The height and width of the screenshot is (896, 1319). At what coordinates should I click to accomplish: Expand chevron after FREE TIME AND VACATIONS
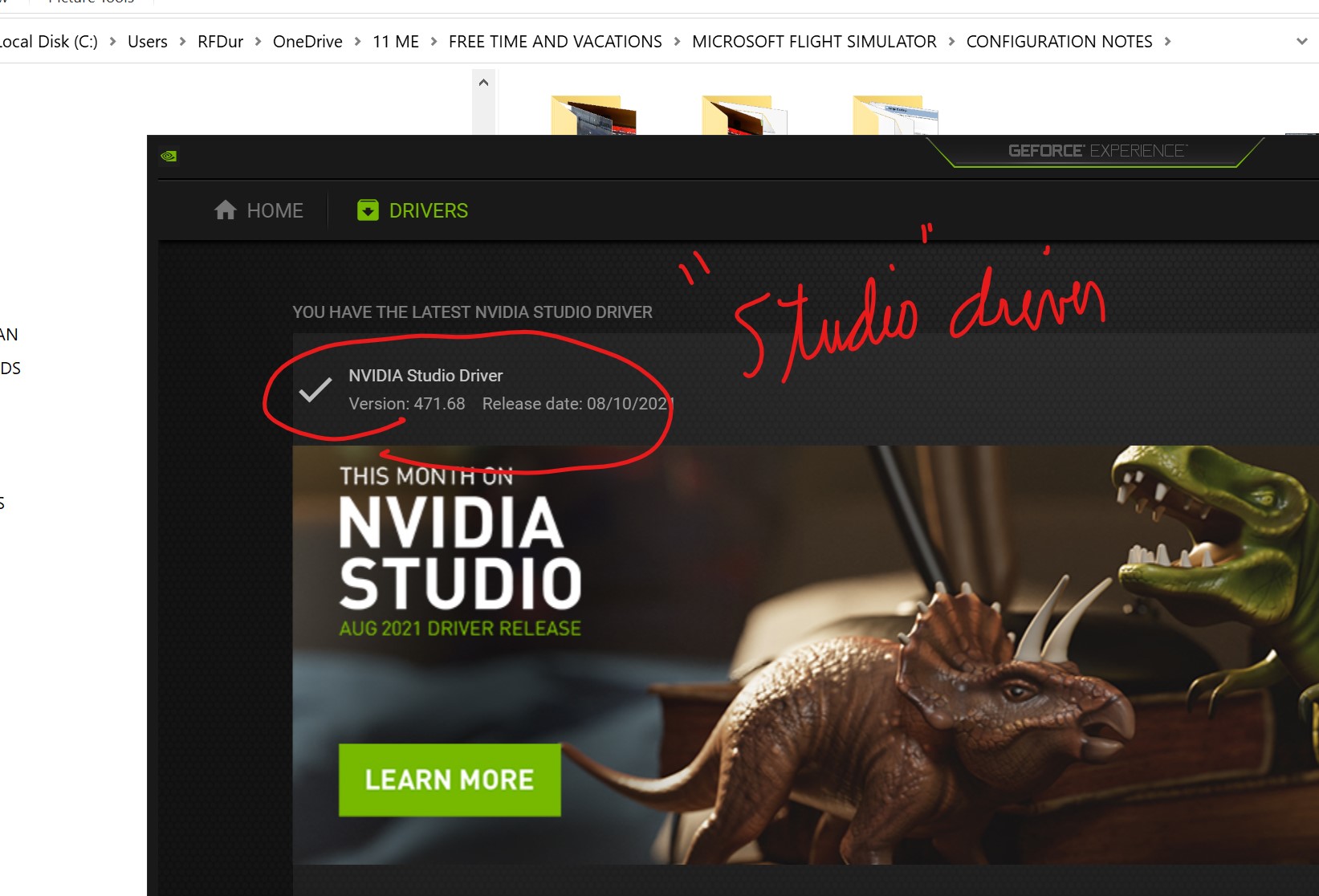coord(677,42)
